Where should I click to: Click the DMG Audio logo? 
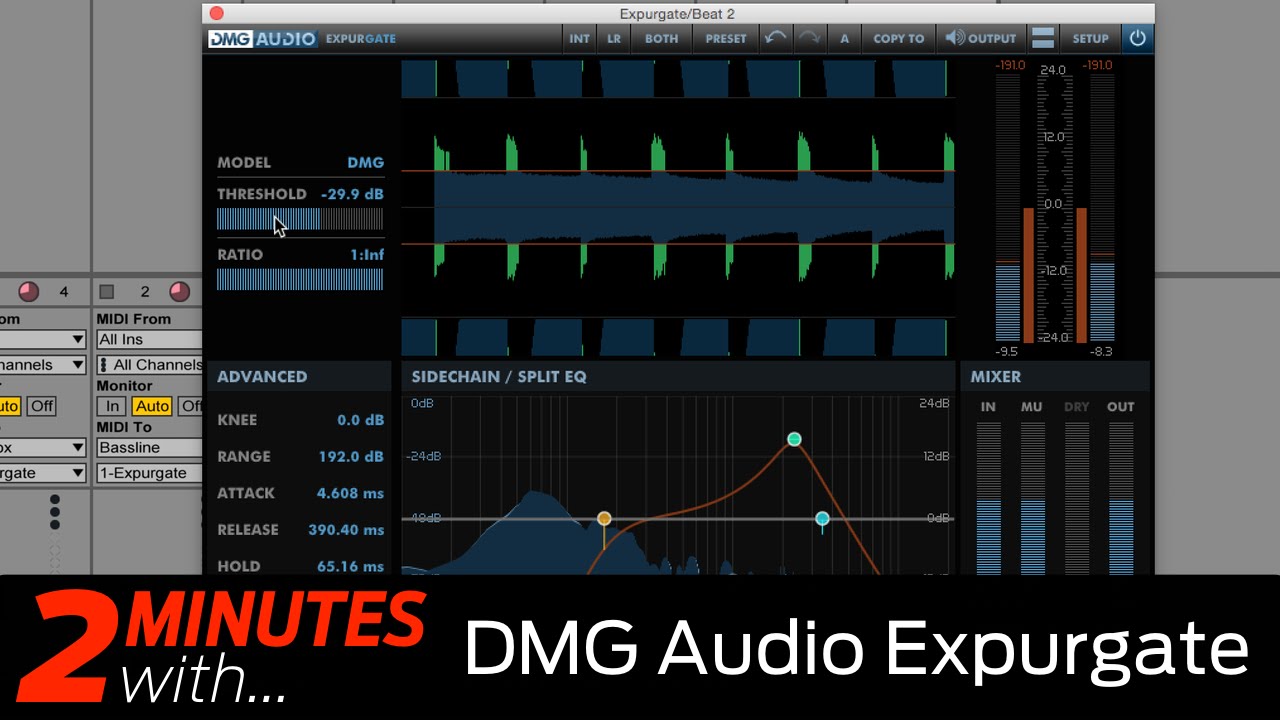tap(262, 39)
